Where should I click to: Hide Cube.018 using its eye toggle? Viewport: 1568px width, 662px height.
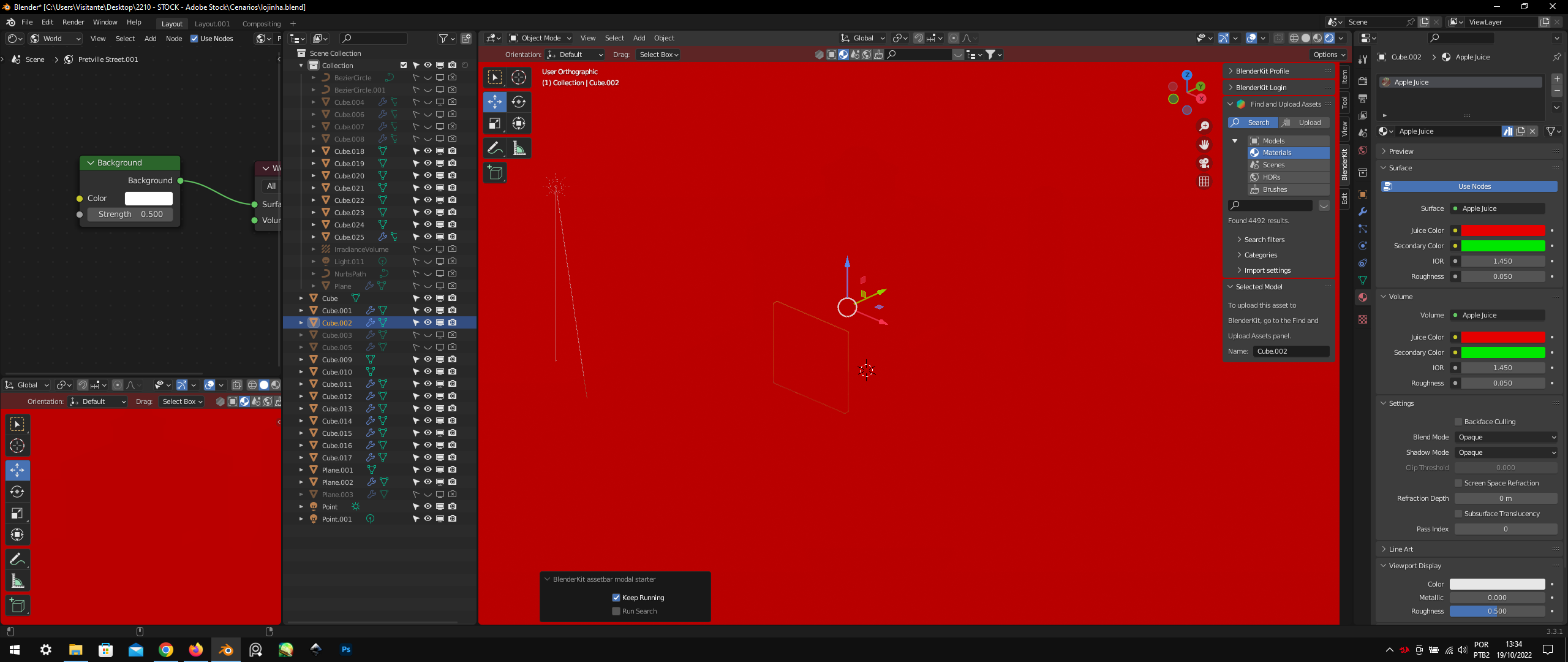(428, 151)
